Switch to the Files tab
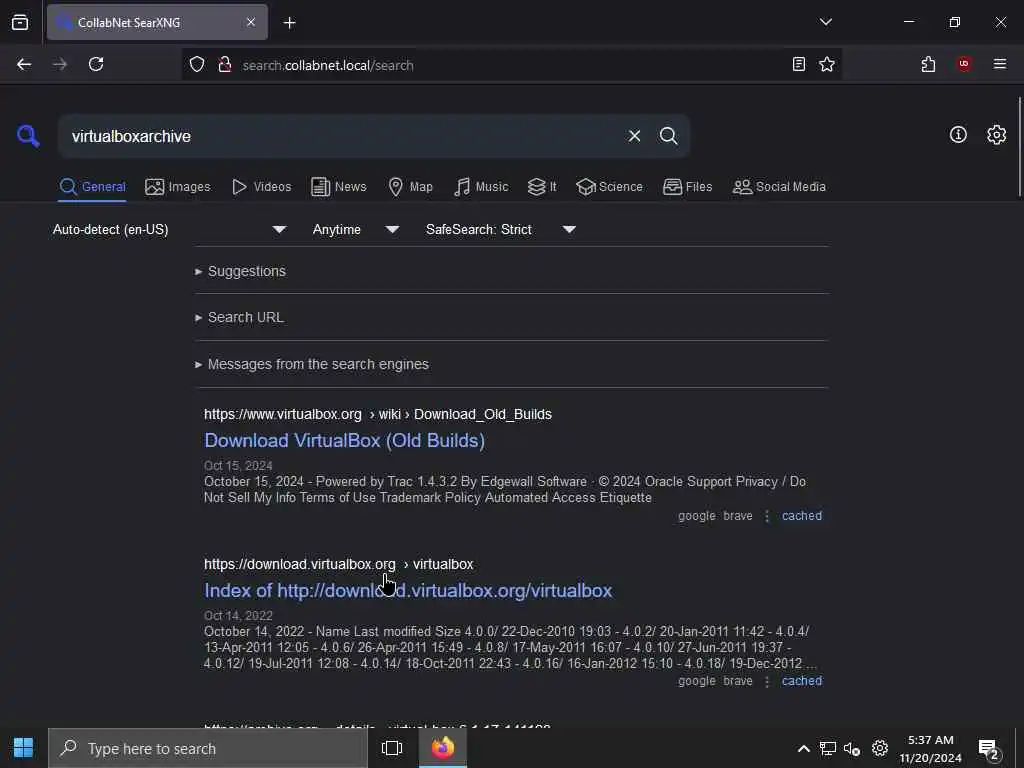Viewport: 1024px width, 768px height. coord(687,187)
